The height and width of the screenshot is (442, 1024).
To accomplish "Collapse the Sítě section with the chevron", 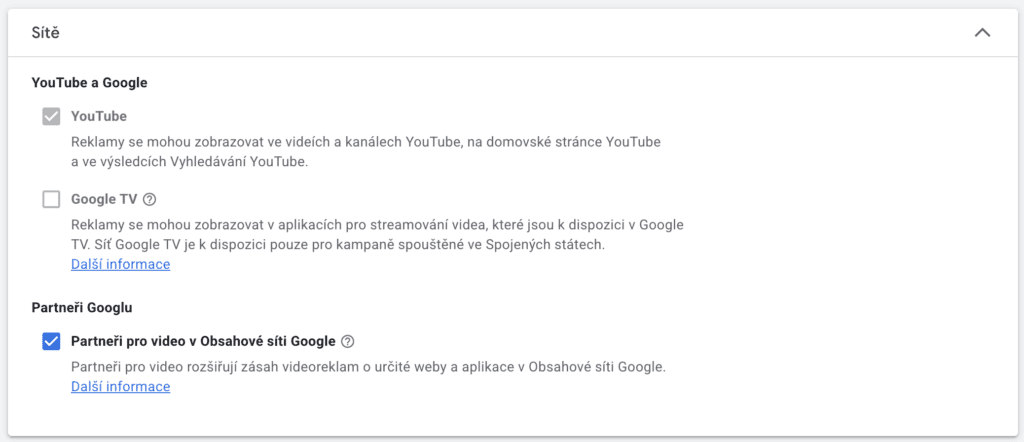I will pos(982,33).
